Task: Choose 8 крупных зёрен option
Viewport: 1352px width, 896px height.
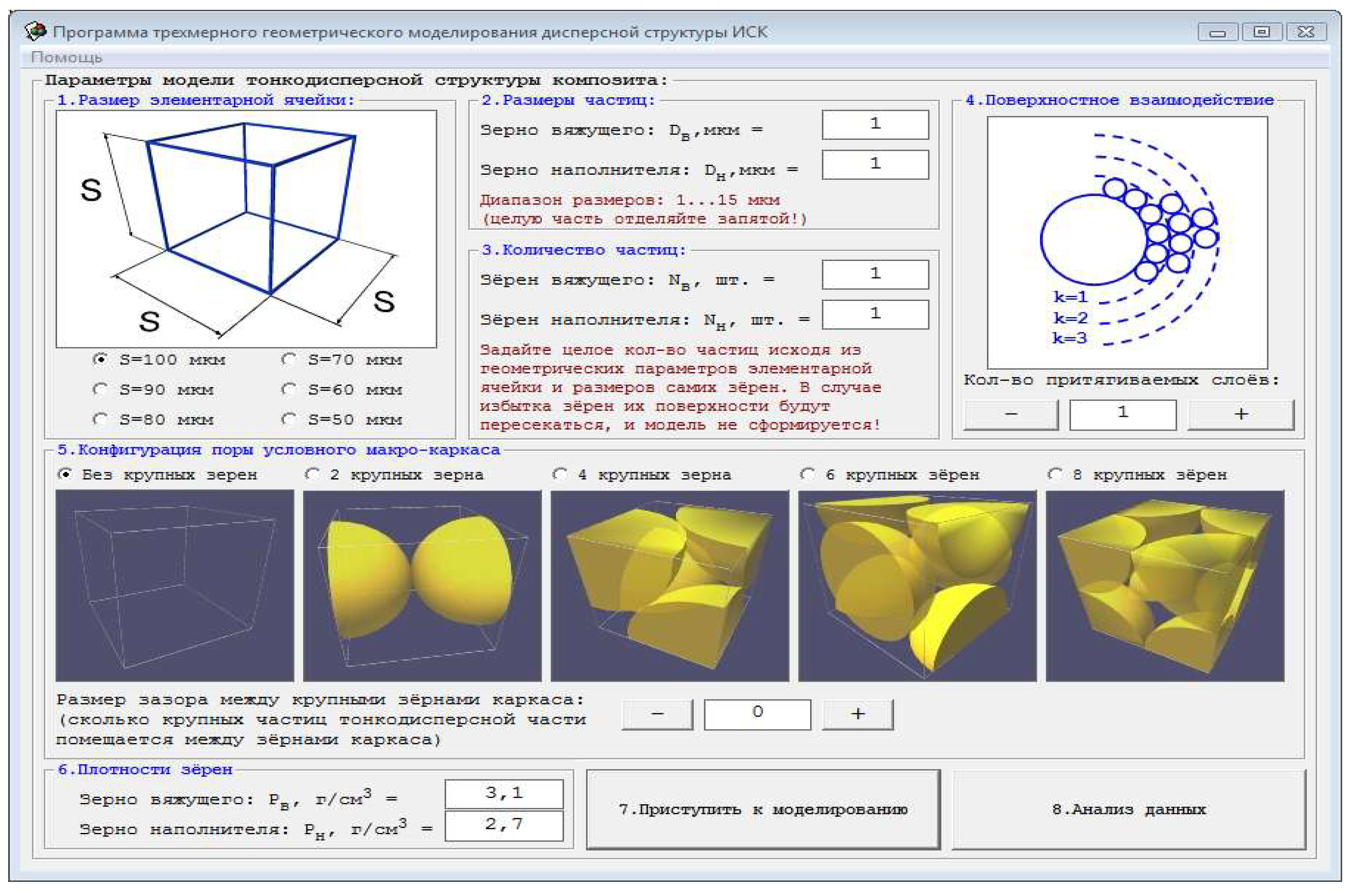Action: coord(1137,474)
